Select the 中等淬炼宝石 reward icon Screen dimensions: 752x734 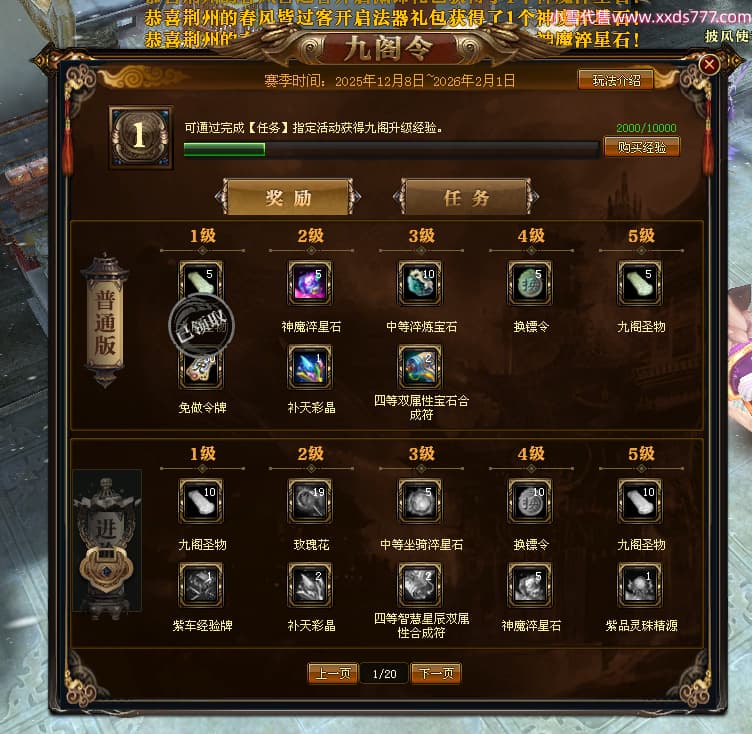pos(420,283)
